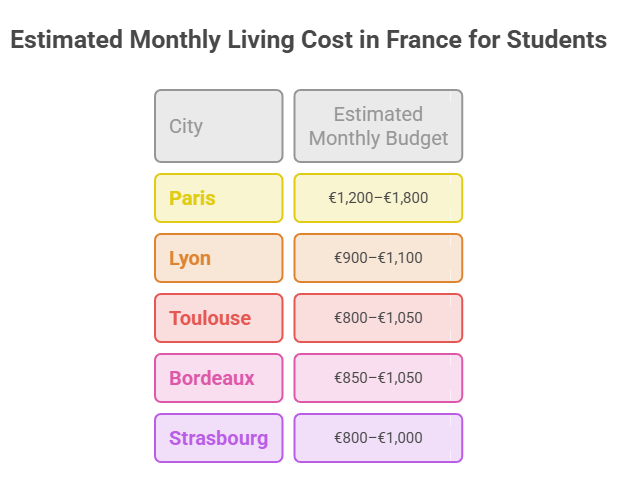
Task: Select the Lyon city cell
Action: tap(219, 258)
